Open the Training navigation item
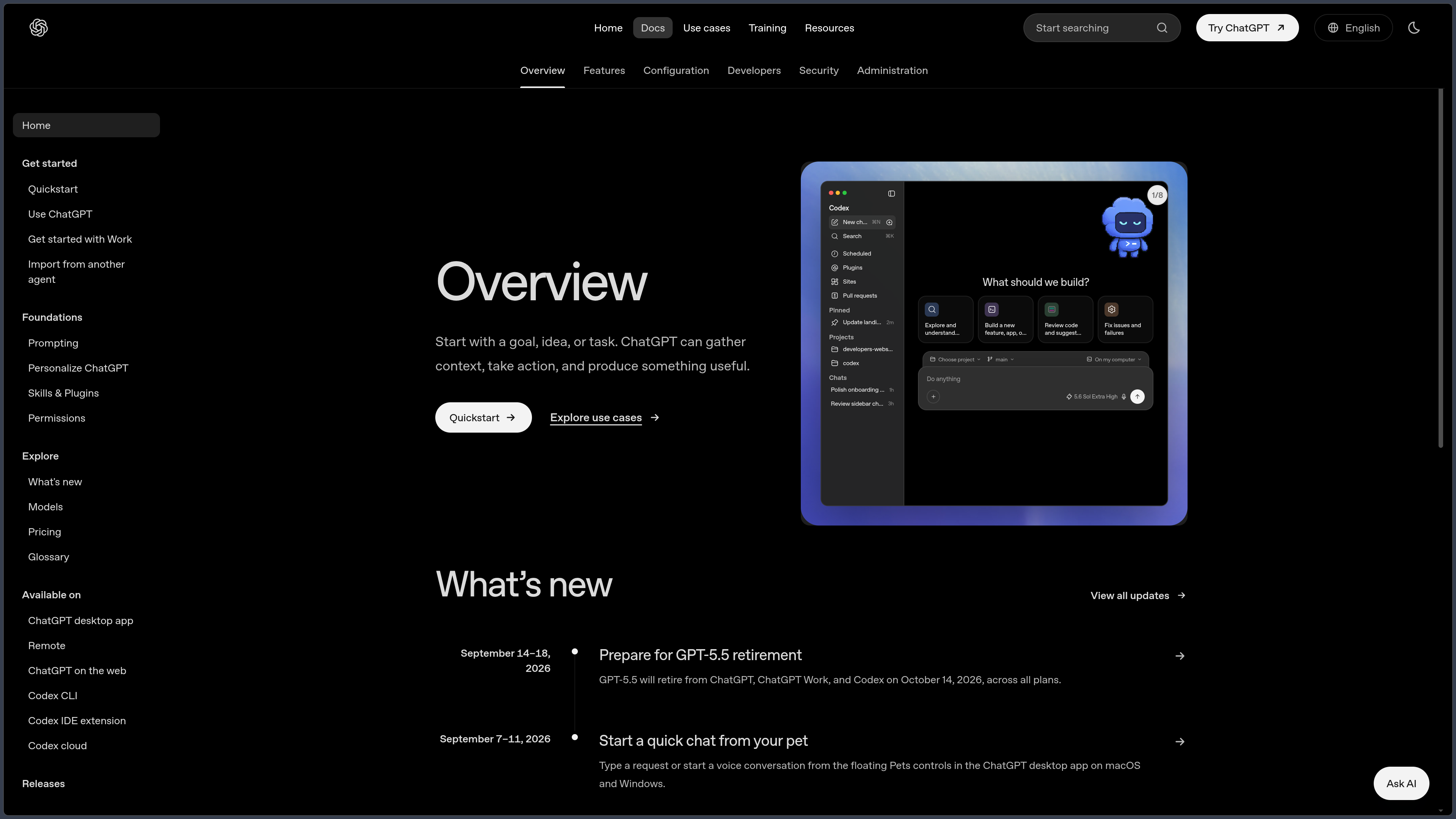Image resolution: width=1456 pixels, height=819 pixels. click(767, 28)
